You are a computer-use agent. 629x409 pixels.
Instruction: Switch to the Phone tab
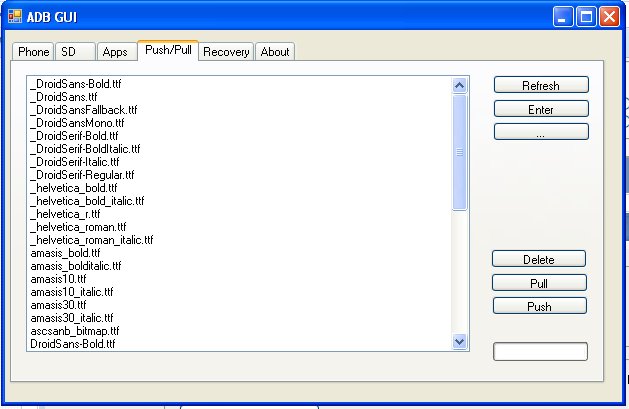pyautogui.click(x=33, y=52)
